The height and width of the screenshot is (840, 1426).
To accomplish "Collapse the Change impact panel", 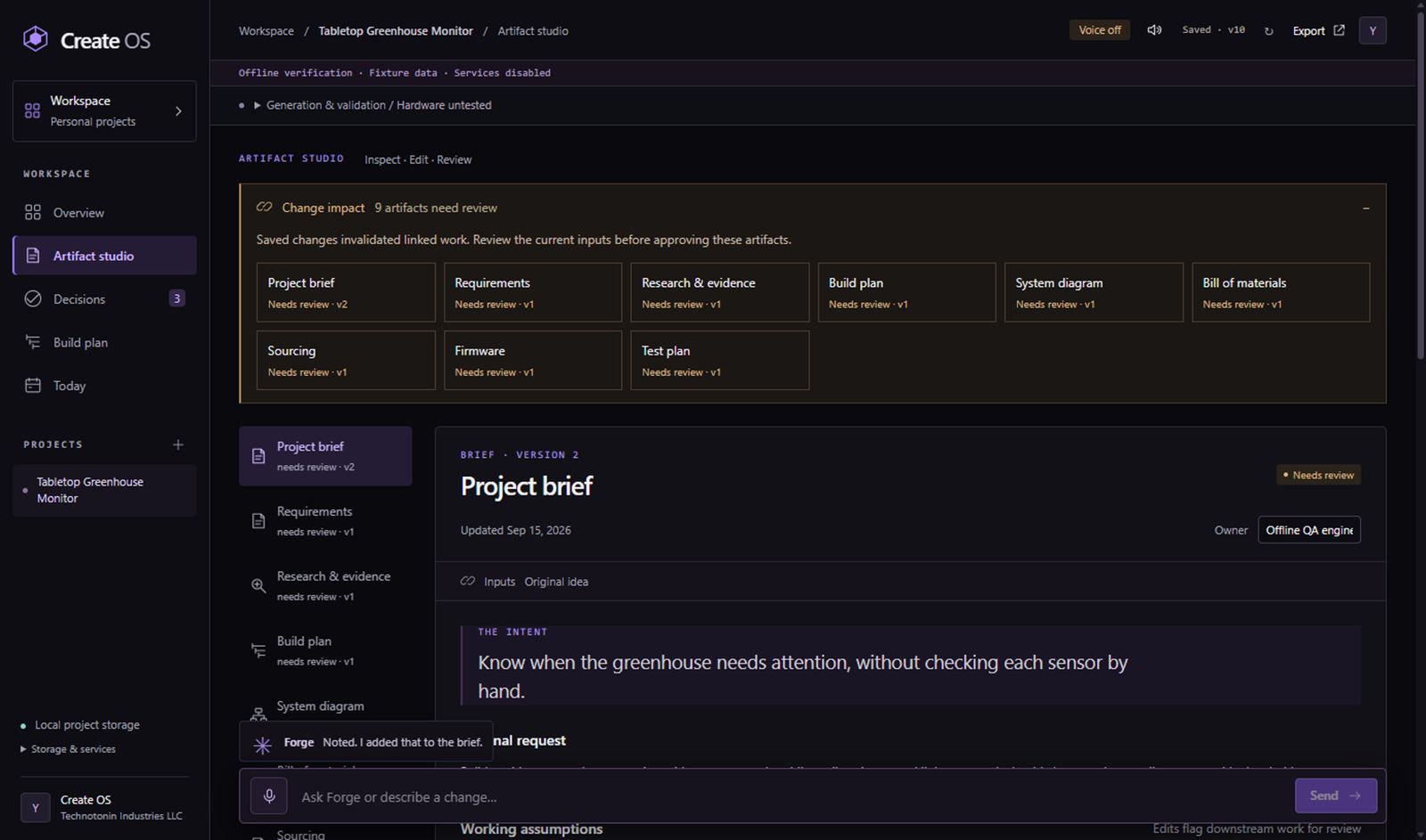I will 1365,208.
